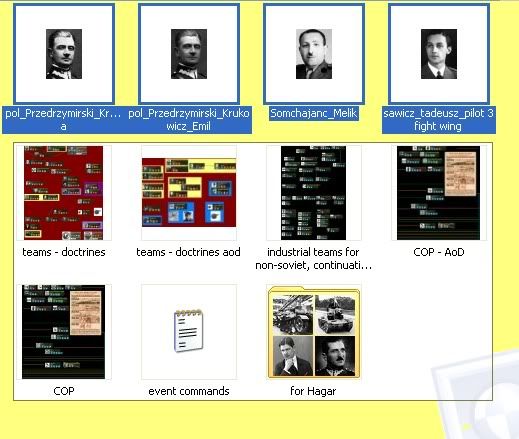Select the 'COP' image file icon
Viewport: 519px width, 439px height.
[64, 332]
